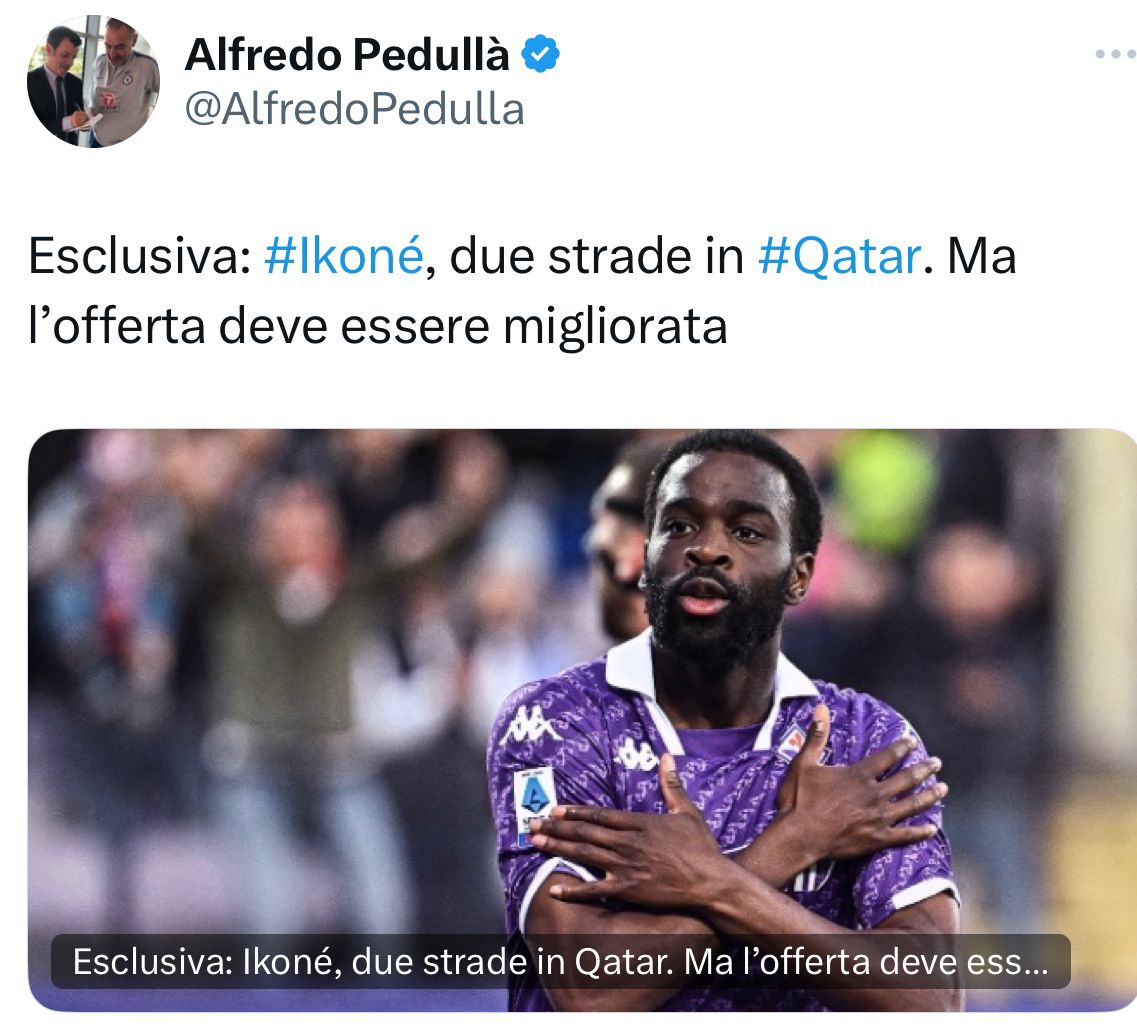Image resolution: width=1137 pixels, height=1024 pixels.
Task: Click the word "Esclusiva:" starting the tweet
Action: tap(140, 256)
